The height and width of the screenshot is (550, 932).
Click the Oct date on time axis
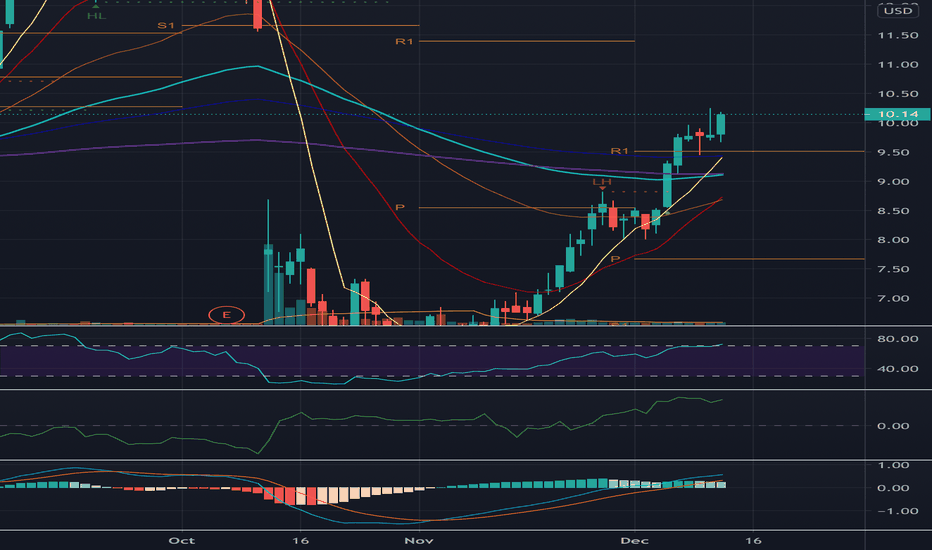point(182,540)
